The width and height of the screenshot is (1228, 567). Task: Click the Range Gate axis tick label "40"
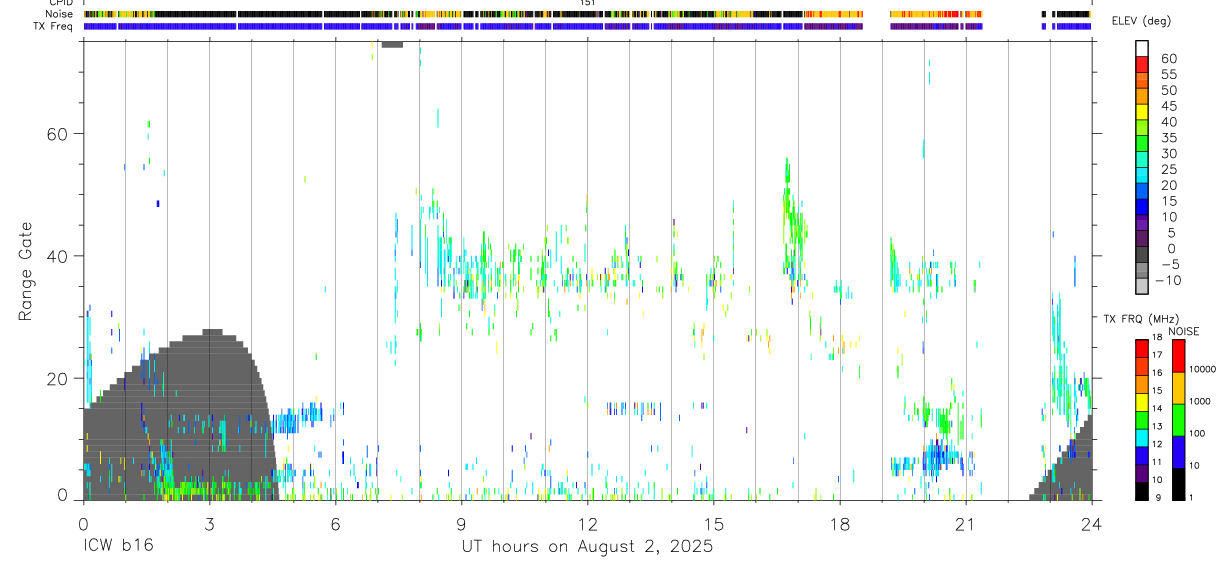click(59, 256)
